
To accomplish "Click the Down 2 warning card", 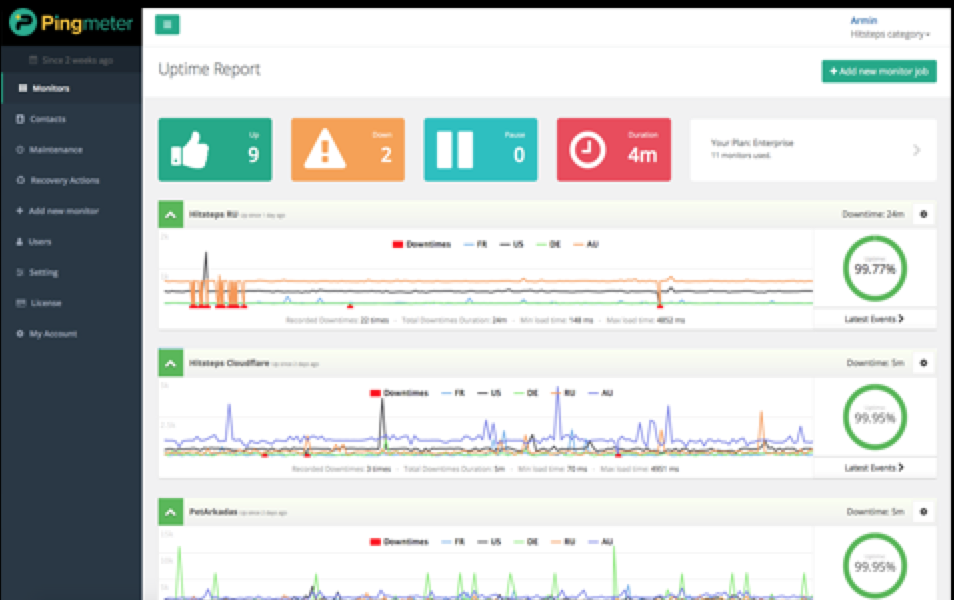I will (x=347, y=150).
